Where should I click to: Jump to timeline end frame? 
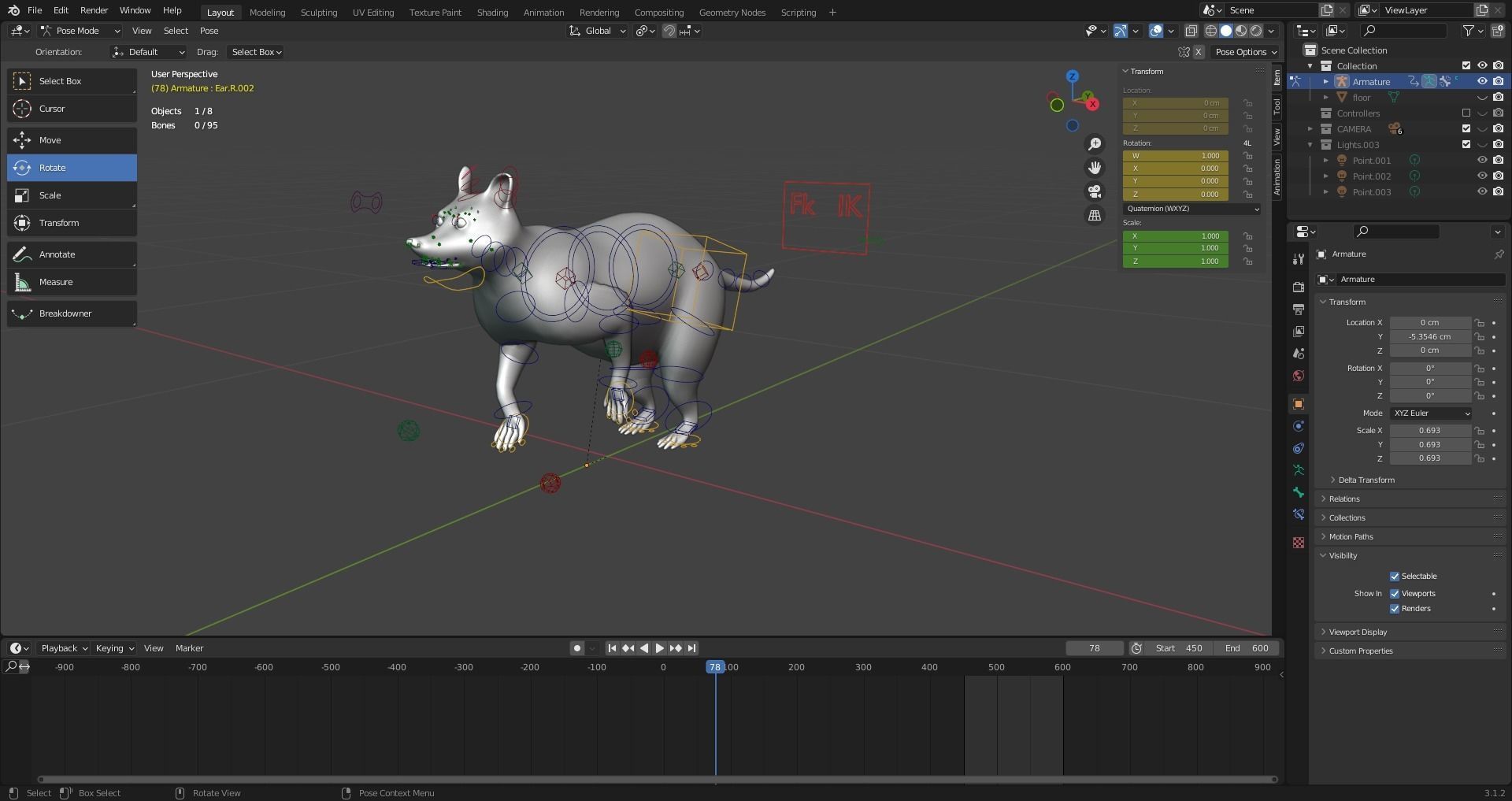[691, 648]
